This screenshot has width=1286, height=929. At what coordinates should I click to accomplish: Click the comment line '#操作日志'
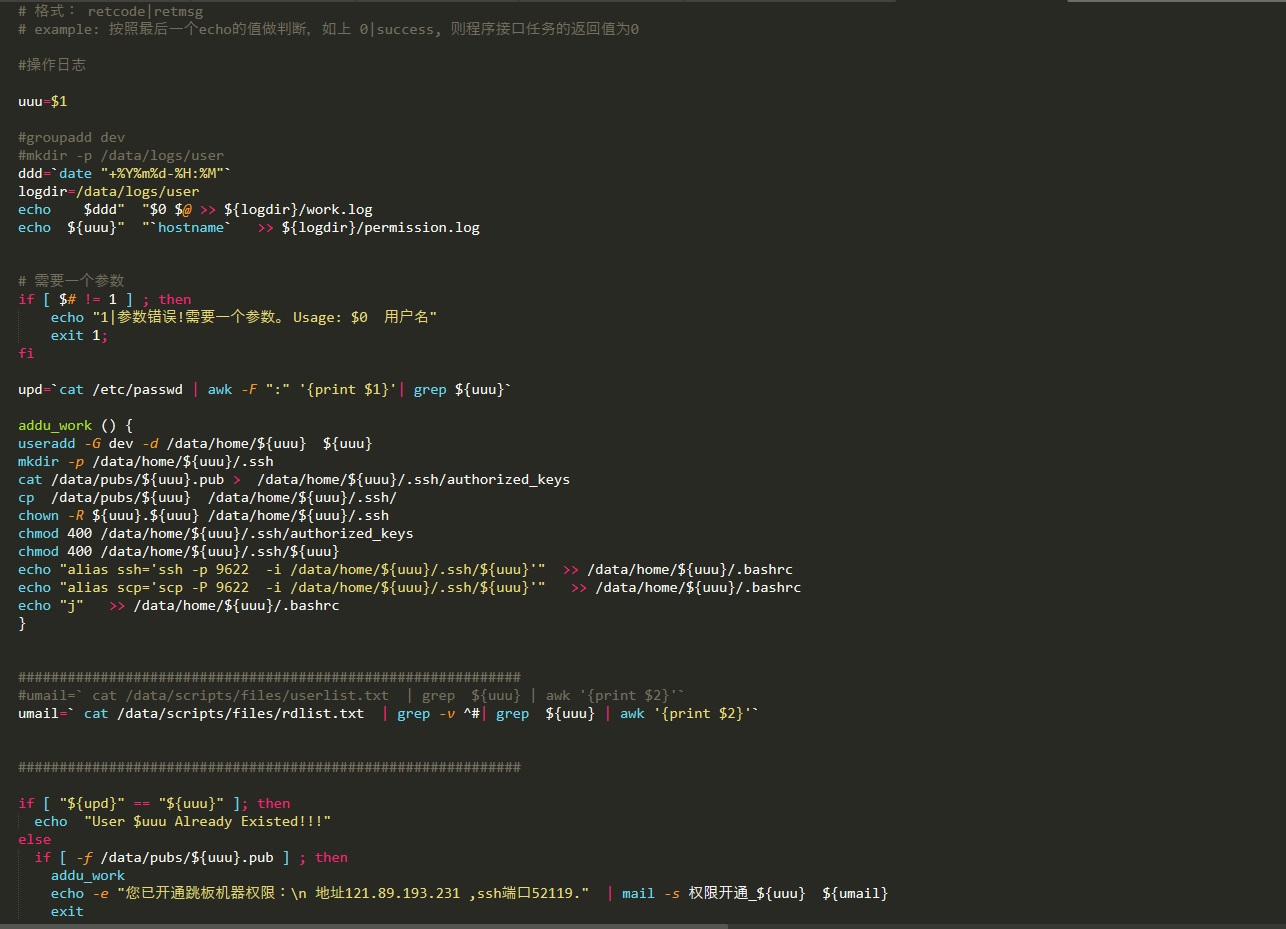pyautogui.click(x=52, y=65)
